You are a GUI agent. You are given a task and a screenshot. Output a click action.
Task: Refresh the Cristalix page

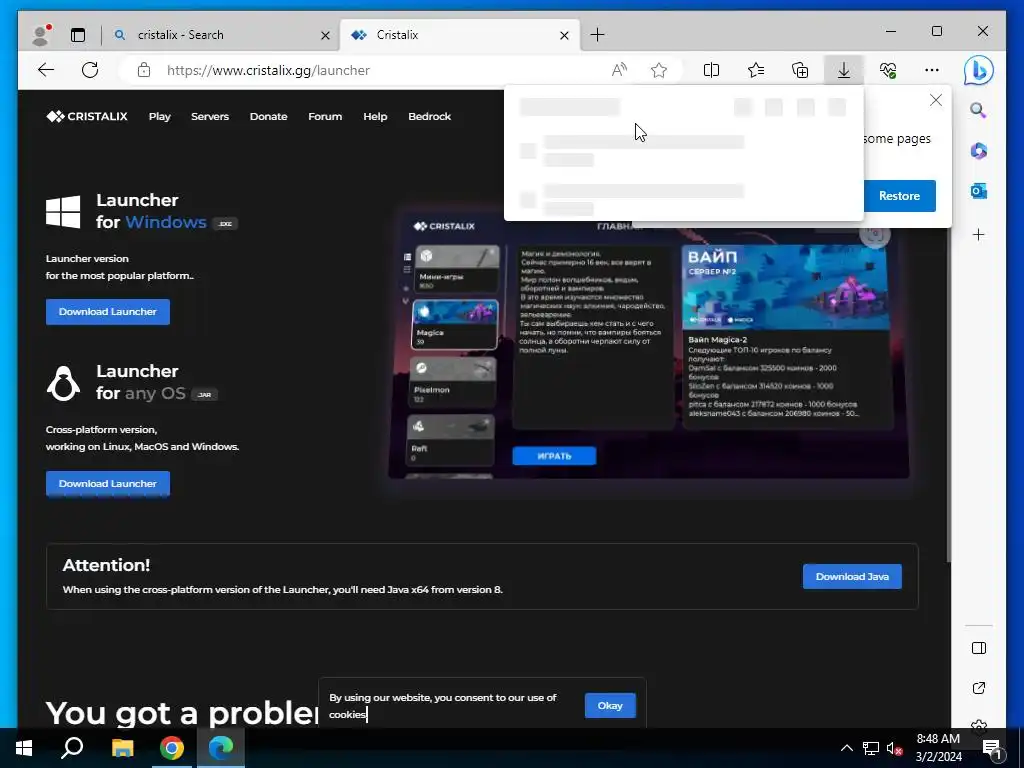(x=90, y=70)
